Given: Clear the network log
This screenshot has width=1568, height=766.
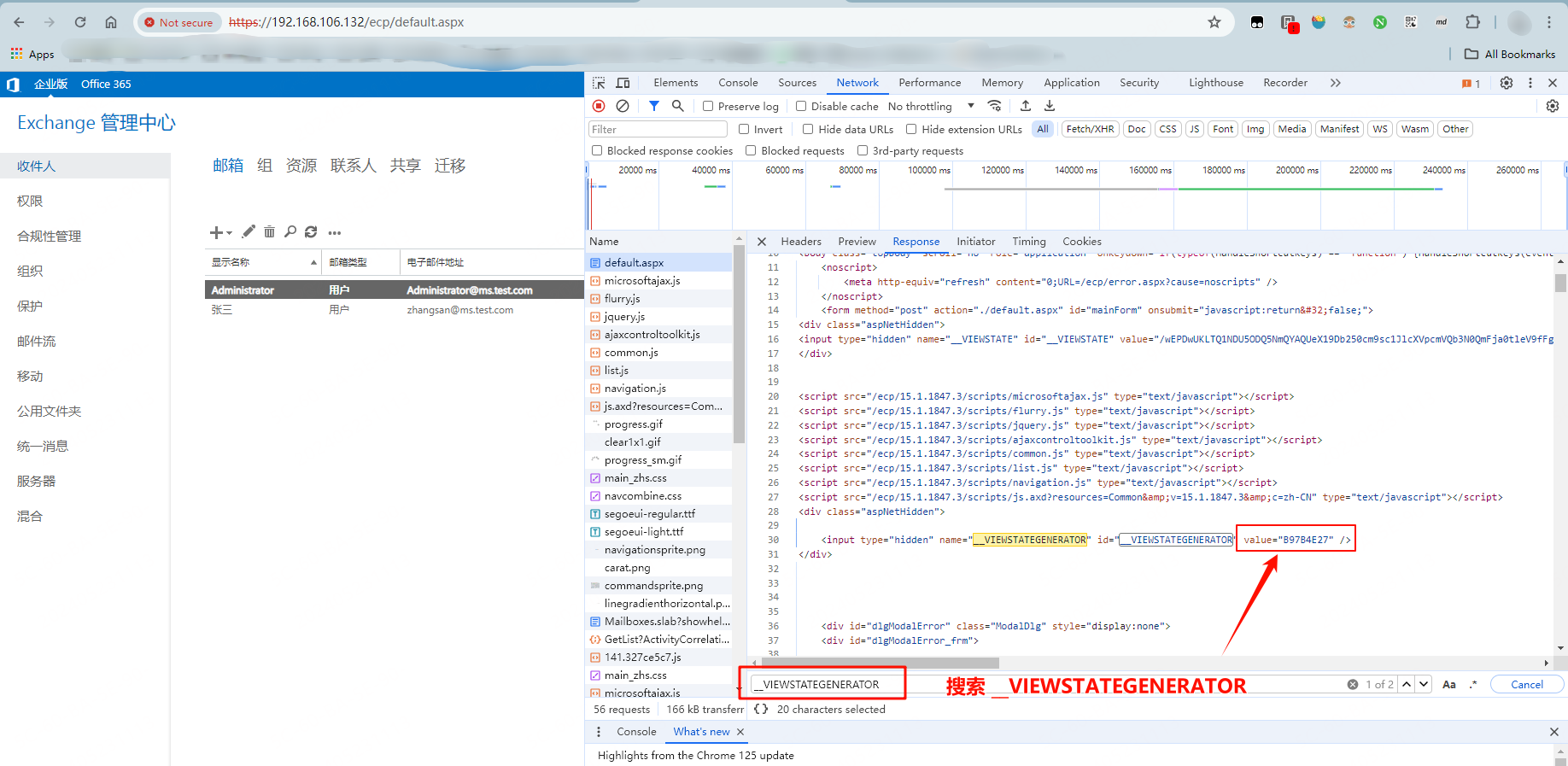Looking at the screenshot, I should (x=623, y=106).
